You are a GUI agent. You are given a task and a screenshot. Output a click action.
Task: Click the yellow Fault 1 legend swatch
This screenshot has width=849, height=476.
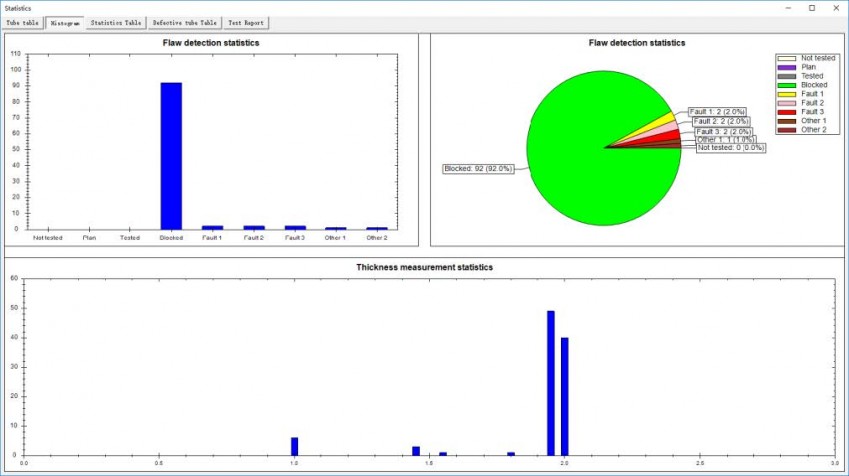pyautogui.click(x=788, y=94)
